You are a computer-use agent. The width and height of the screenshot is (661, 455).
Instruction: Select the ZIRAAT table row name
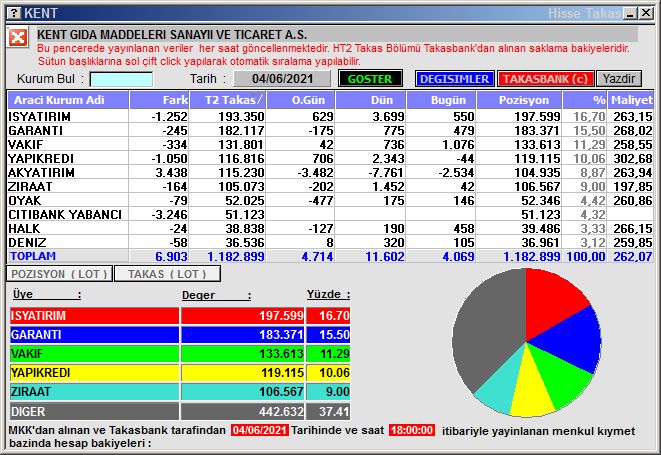click(x=30, y=186)
